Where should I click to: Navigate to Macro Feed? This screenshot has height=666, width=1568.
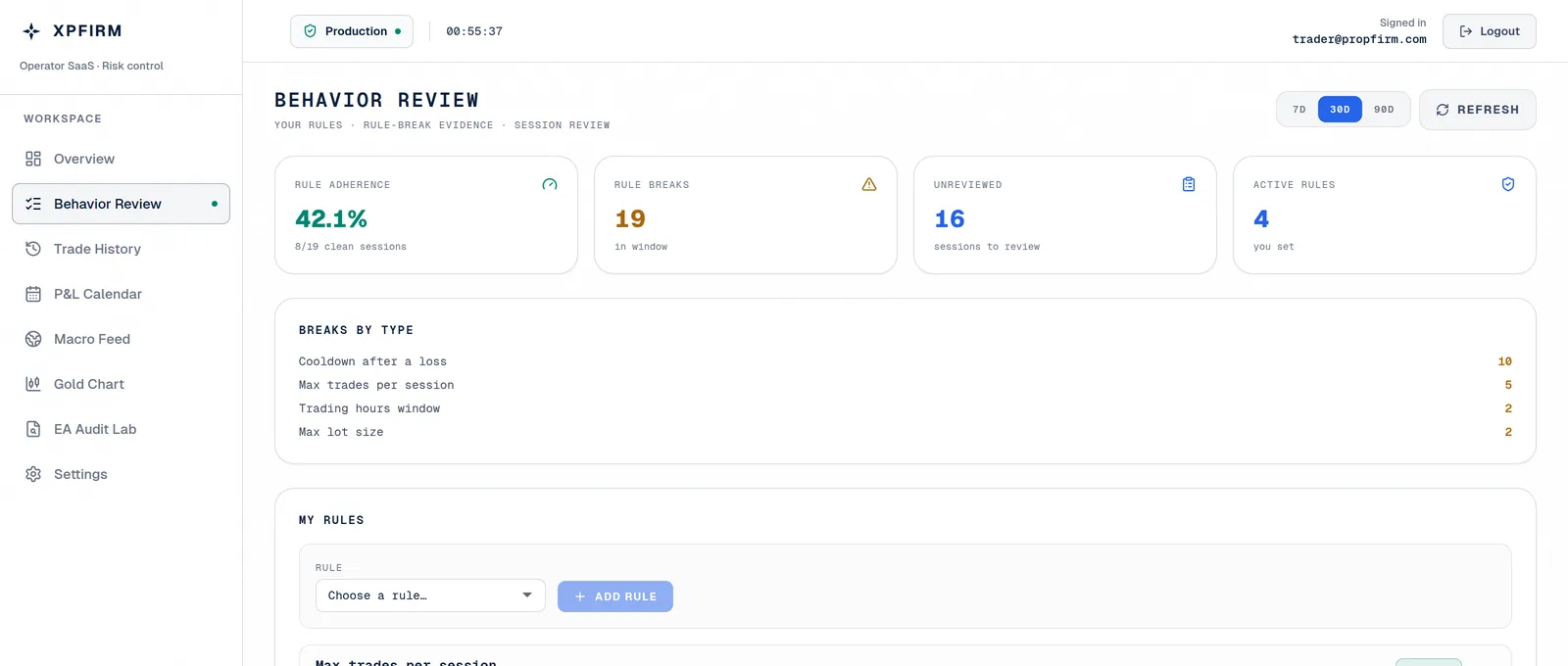[121, 339]
